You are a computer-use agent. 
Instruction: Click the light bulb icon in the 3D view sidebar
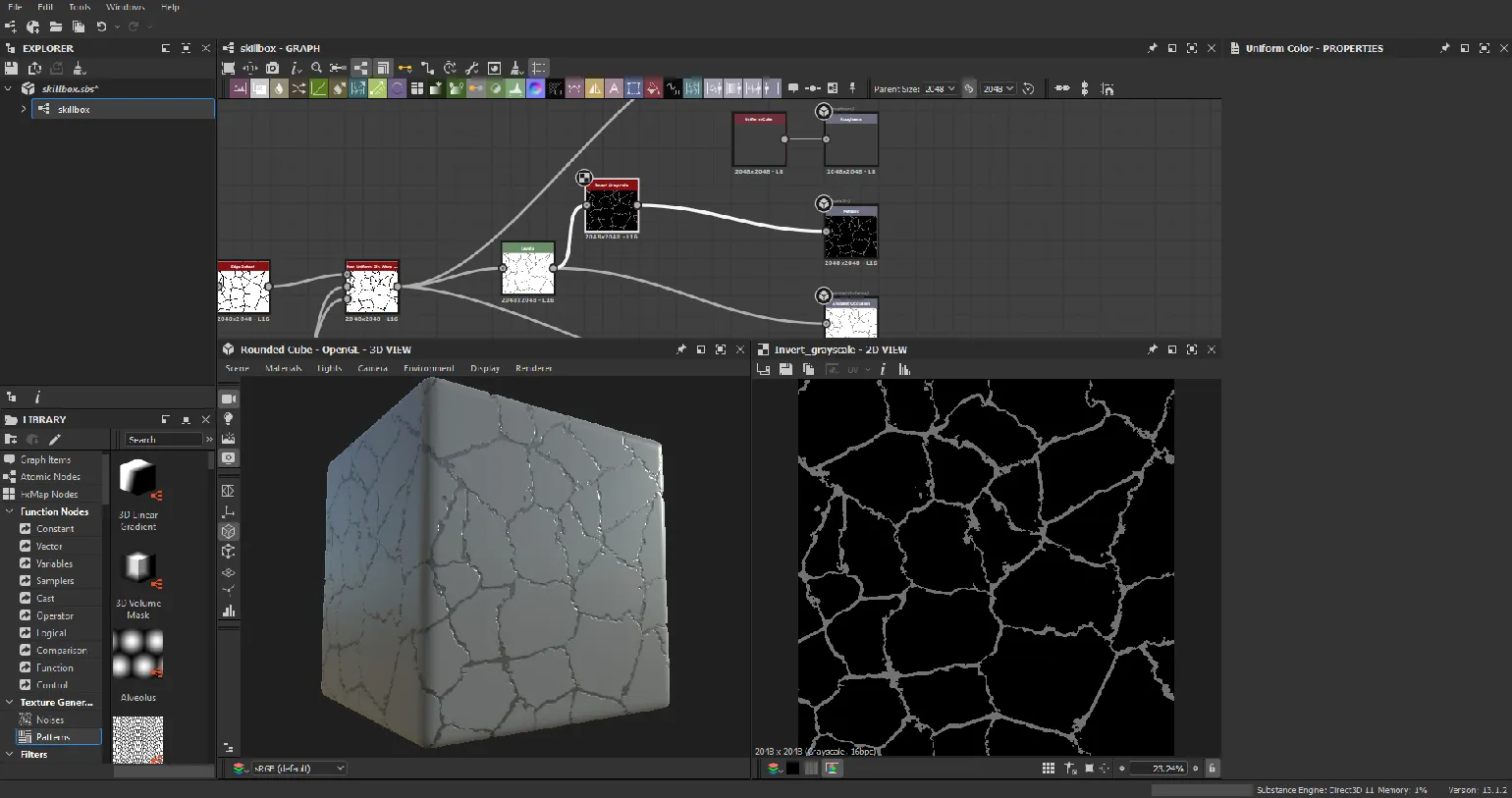(229, 419)
